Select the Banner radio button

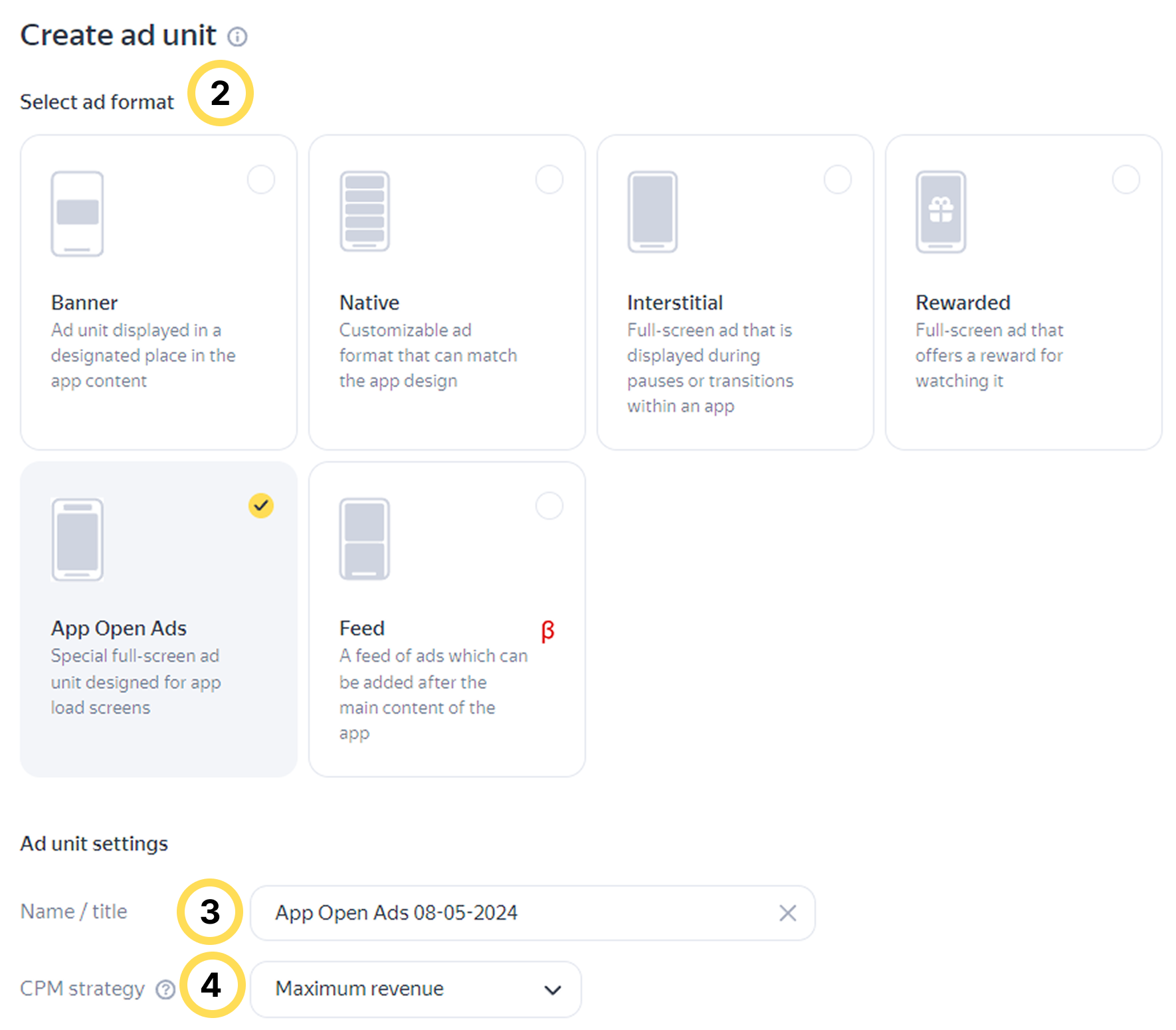coord(261,179)
